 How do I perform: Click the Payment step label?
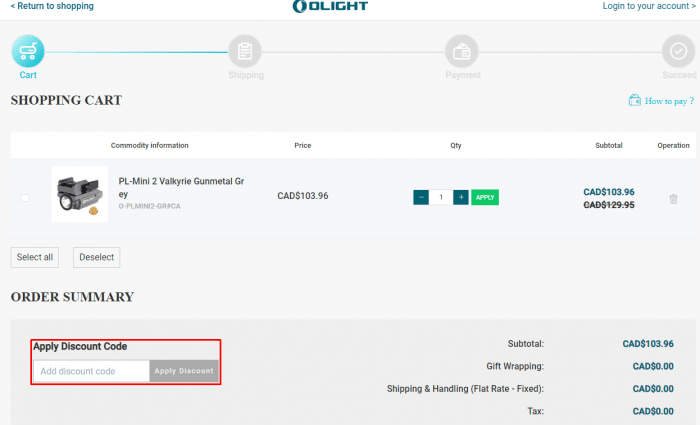pyautogui.click(x=463, y=75)
